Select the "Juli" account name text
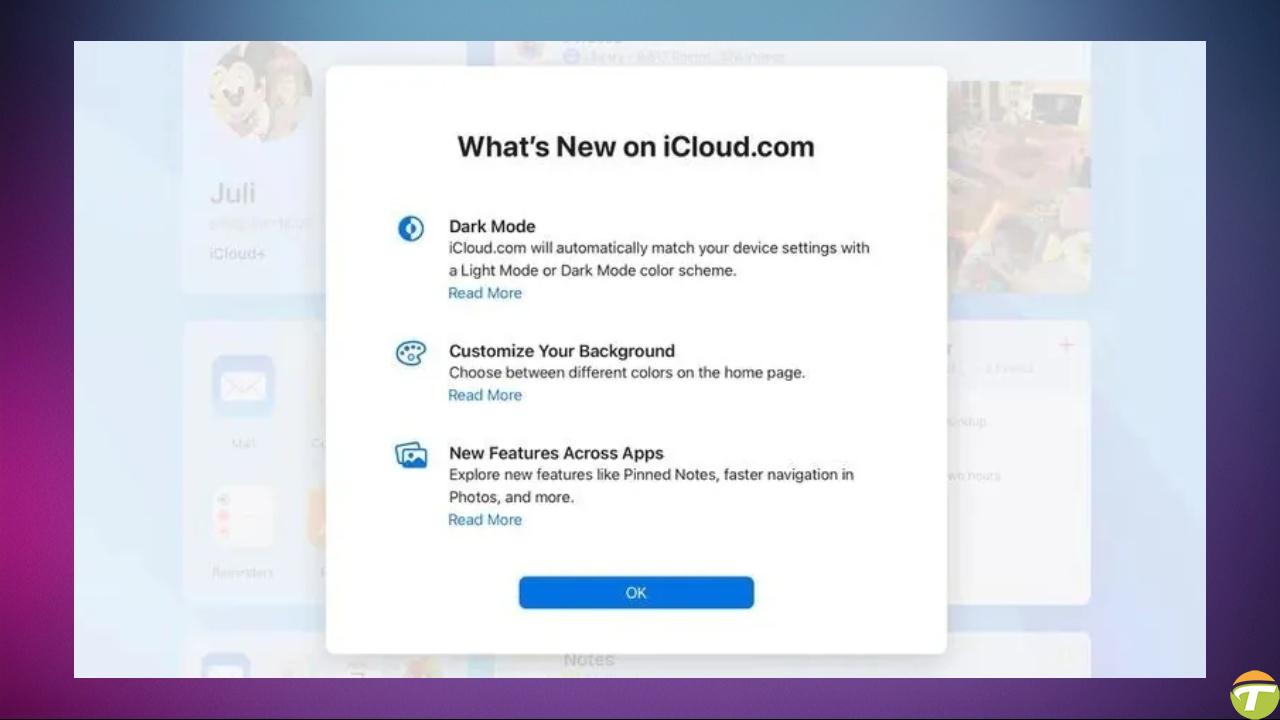 tap(233, 193)
